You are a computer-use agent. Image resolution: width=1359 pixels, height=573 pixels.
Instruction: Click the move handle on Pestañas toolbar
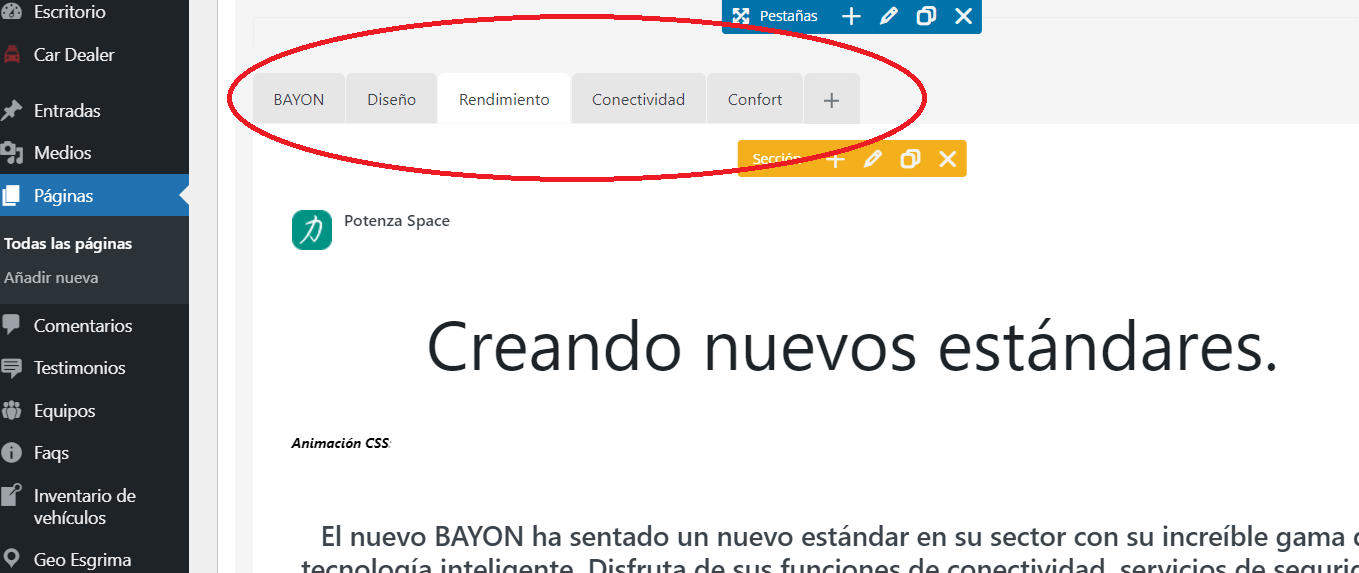741,16
